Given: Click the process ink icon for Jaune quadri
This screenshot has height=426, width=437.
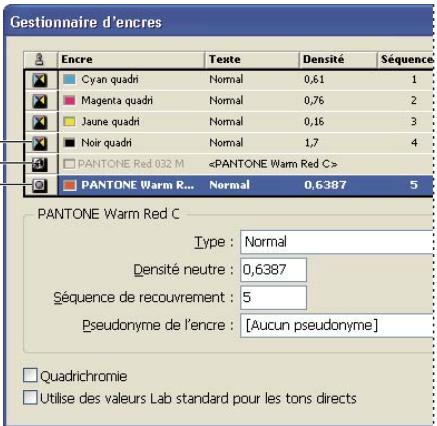Looking at the screenshot, I should coord(40,122).
